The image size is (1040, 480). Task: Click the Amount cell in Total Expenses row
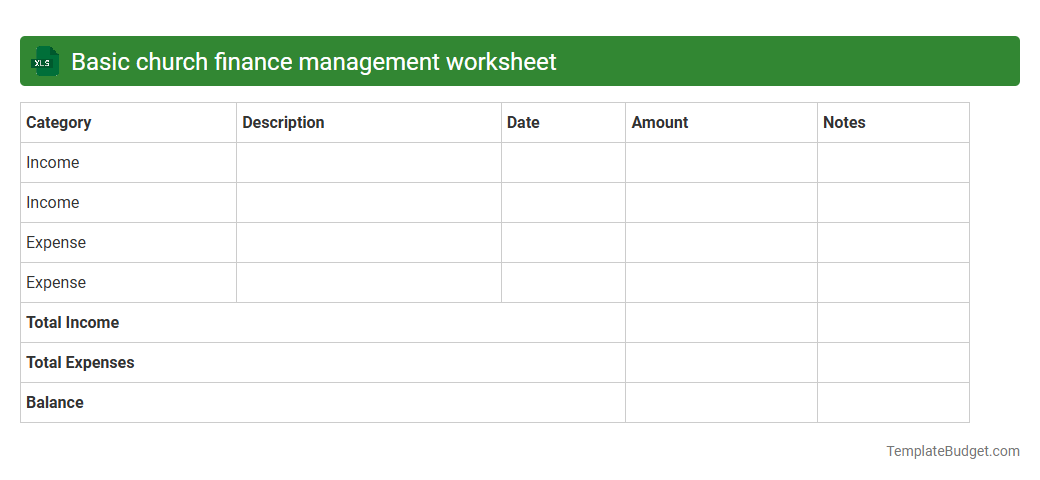pyautogui.click(x=721, y=363)
